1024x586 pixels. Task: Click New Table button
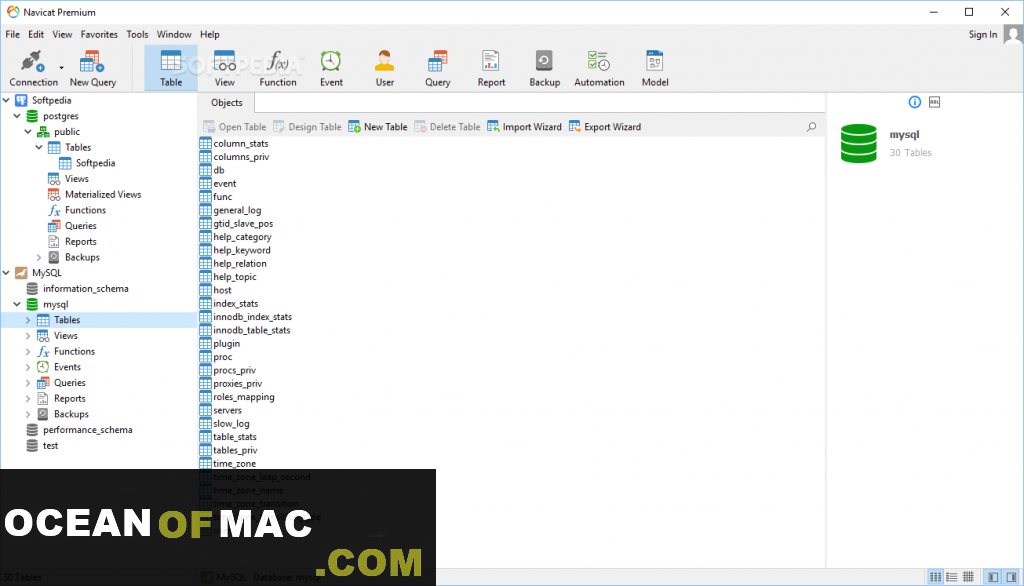[x=378, y=127]
